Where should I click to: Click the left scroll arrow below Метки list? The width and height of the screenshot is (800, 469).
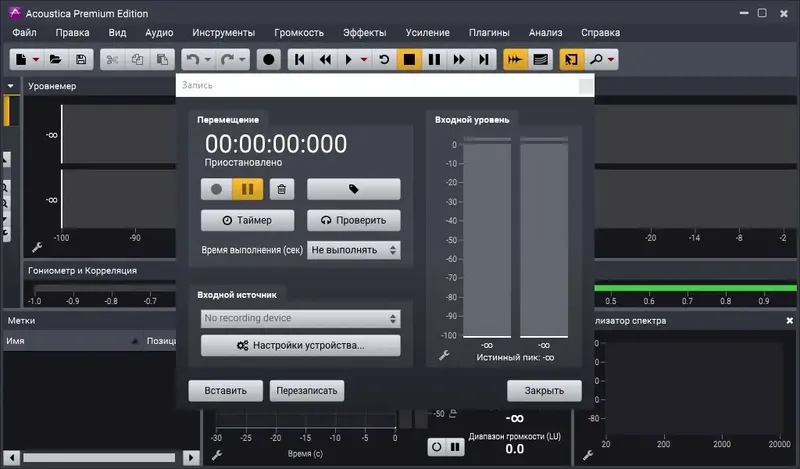click(12, 458)
